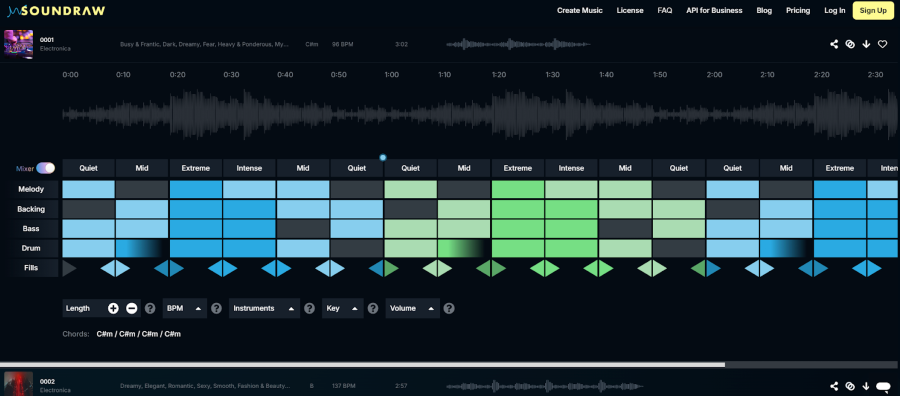
Task: Increase Length with the plus icon
Action: (x=113, y=309)
